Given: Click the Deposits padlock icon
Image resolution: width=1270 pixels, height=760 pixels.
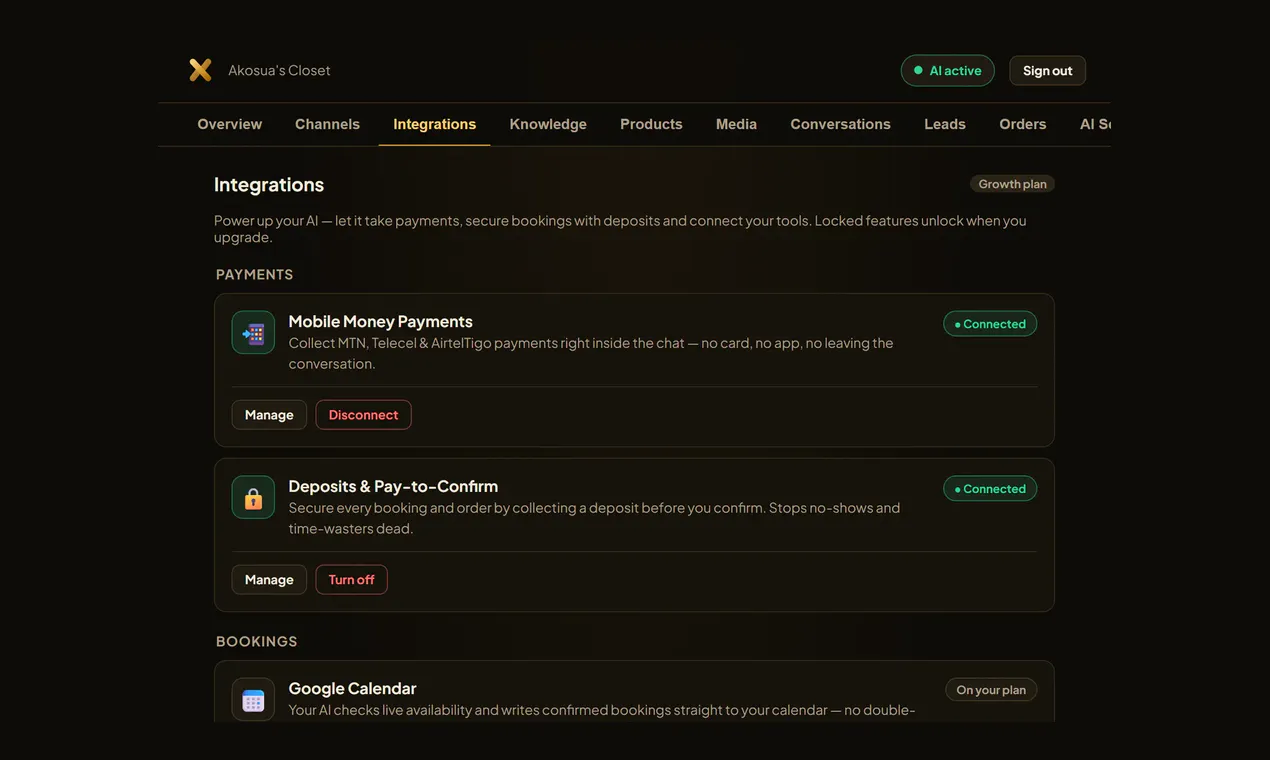Looking at the screenshot, I should click(x=253, y=497).
